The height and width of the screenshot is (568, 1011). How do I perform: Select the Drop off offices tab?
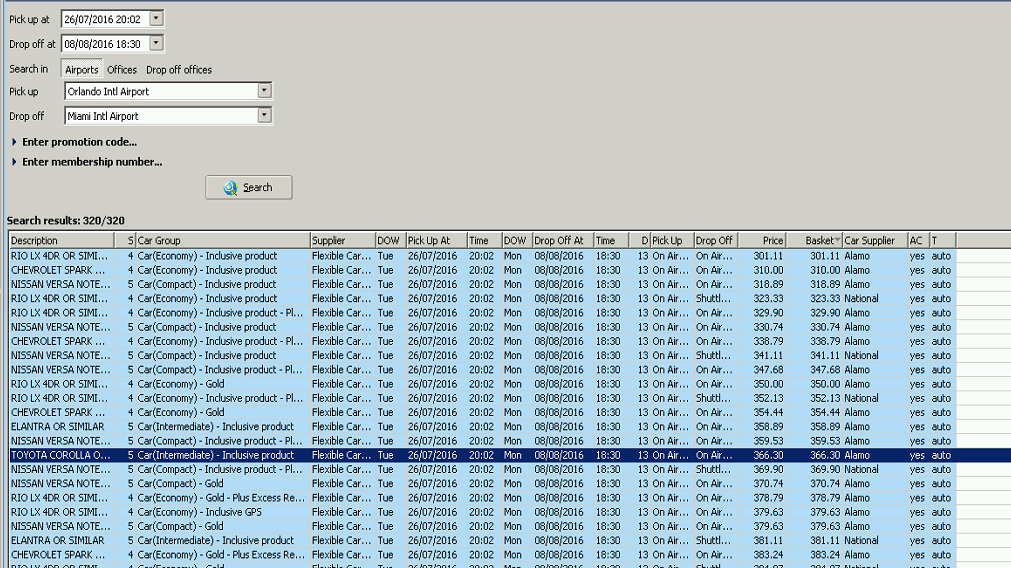[x=179, y=70]
